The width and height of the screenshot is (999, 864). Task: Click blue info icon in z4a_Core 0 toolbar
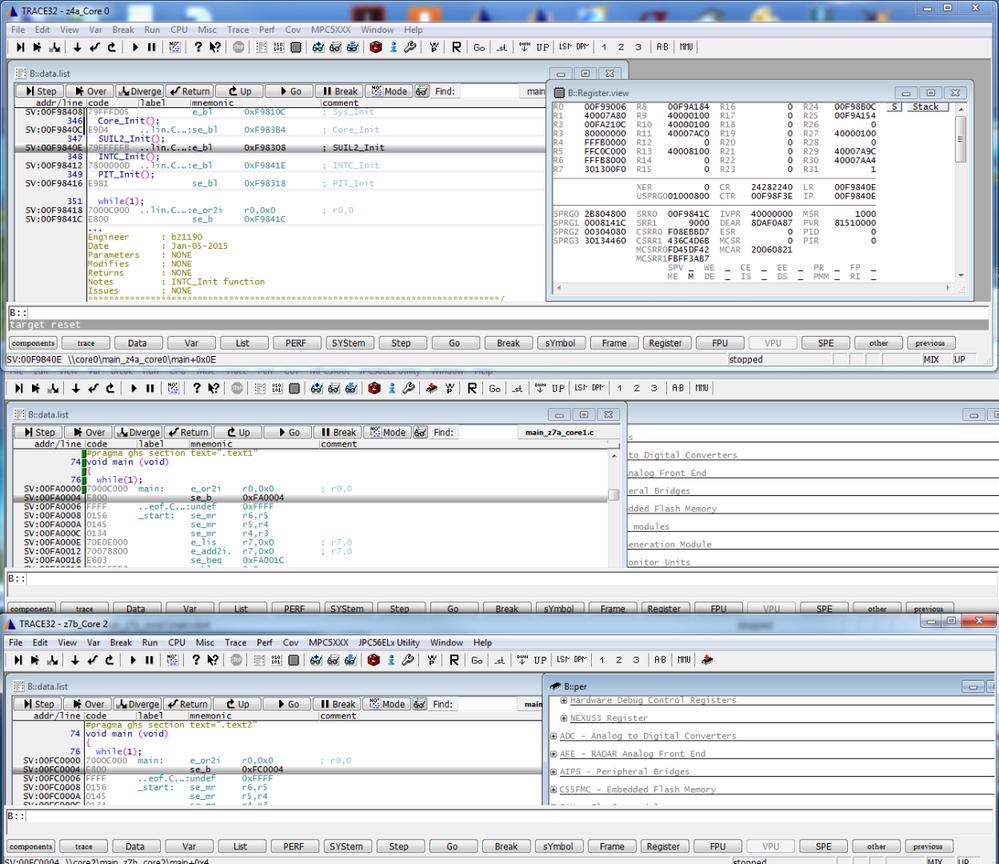tap(393, 47)
